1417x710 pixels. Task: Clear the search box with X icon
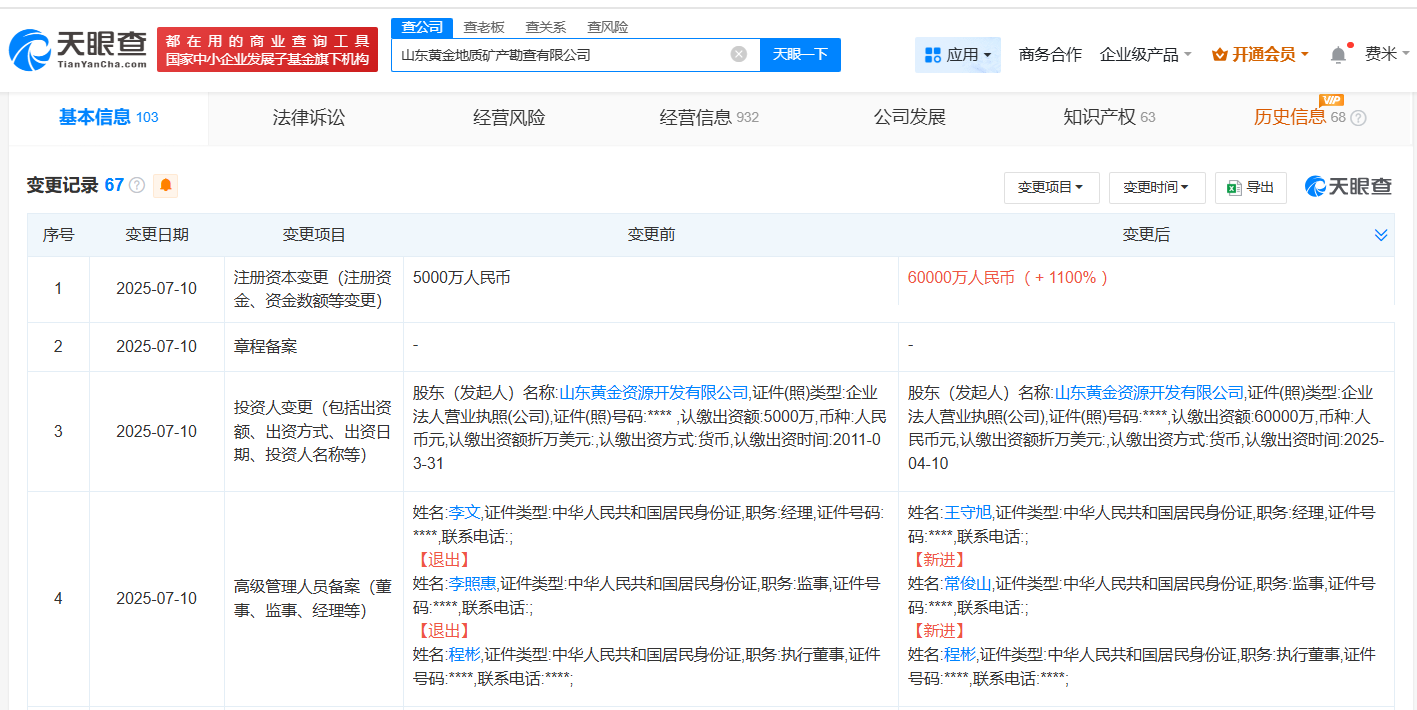tap(738, 54)
